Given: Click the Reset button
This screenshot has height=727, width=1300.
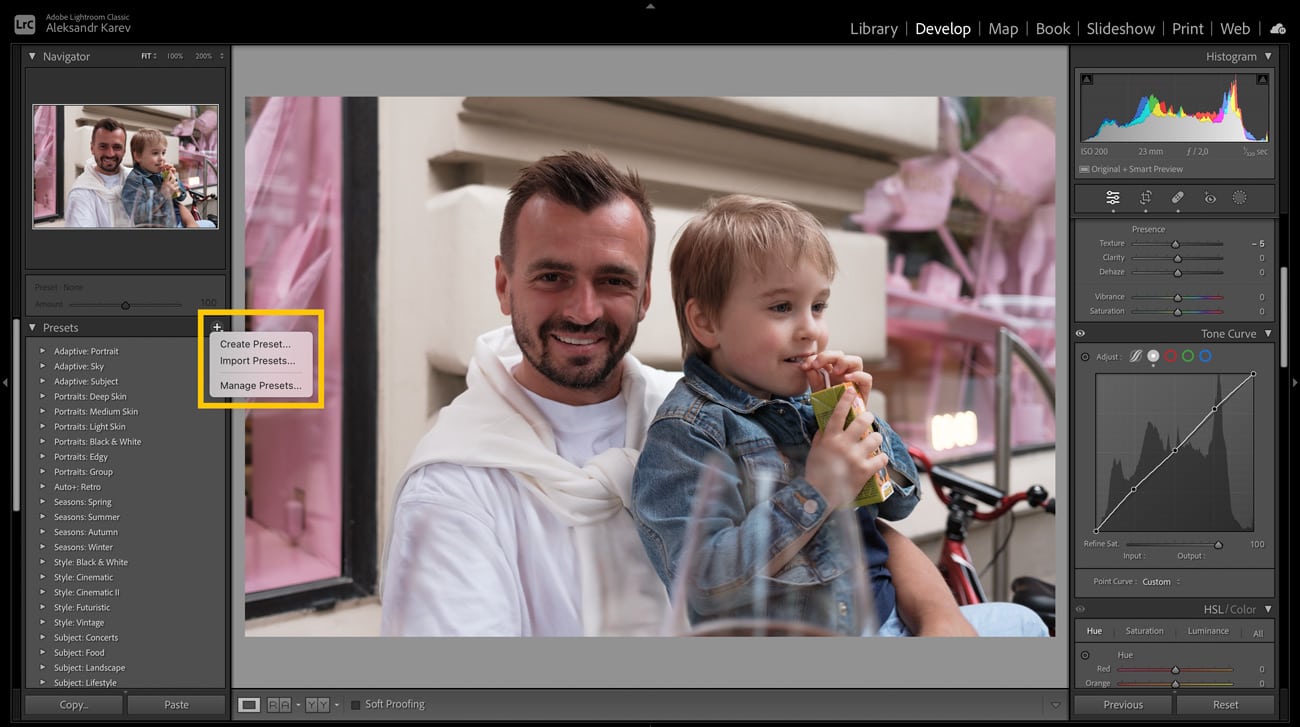Looking at the screenshot, I should pos(1226,705).
